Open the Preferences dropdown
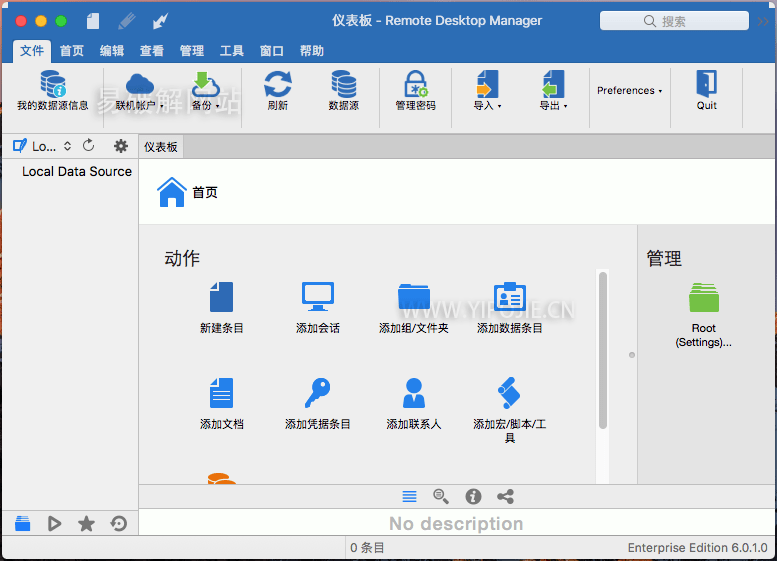The height and width of the screenshot is (561, 777). point(629,91)
